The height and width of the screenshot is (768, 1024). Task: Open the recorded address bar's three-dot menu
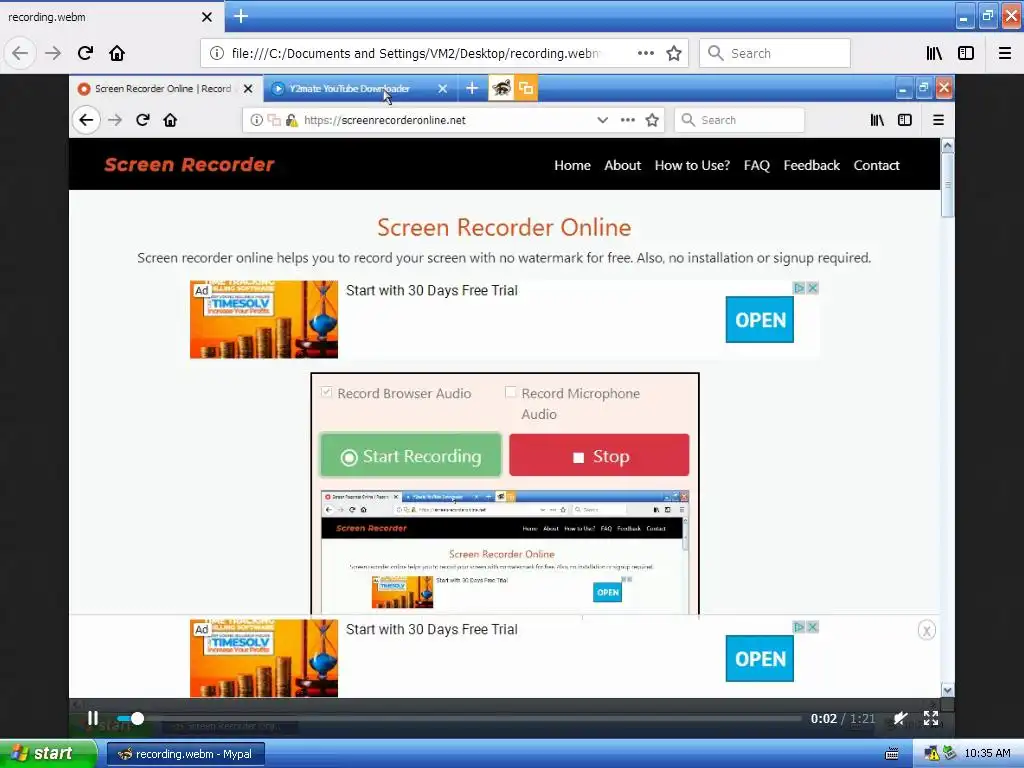[628, 120]
